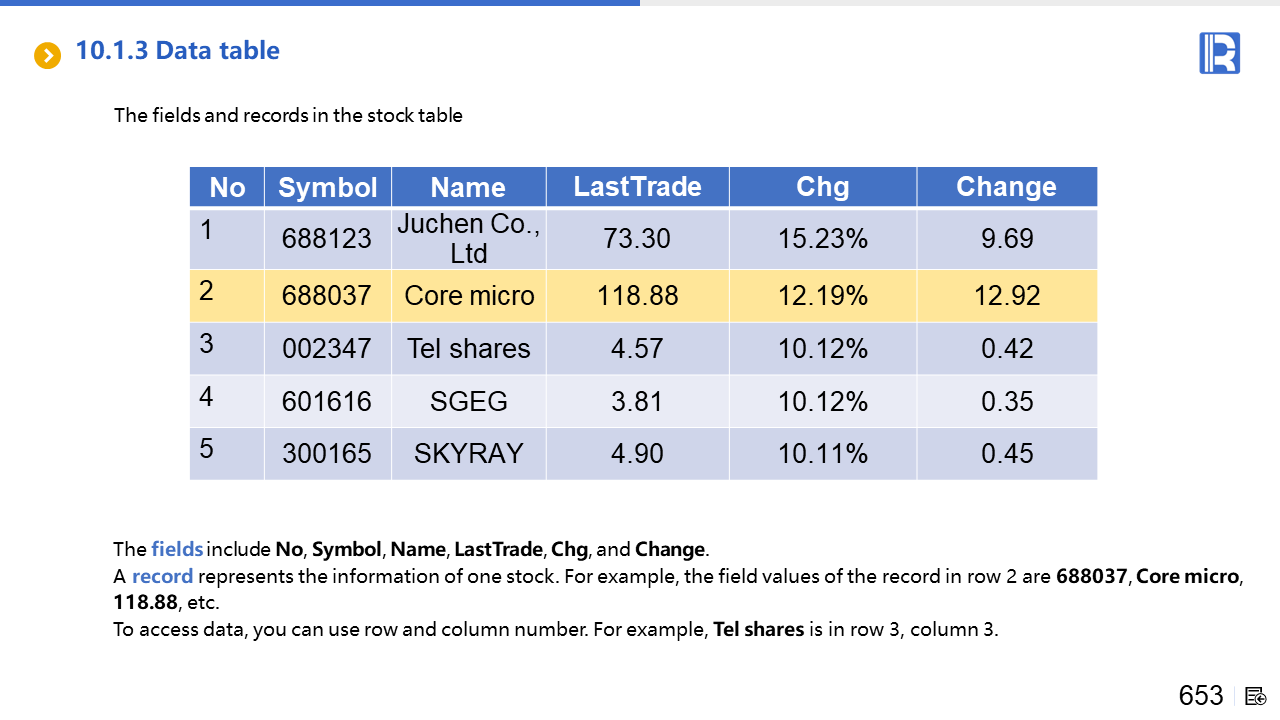1280x720 pixels.
Task: Click the No column header
Action: click(227, 187)
